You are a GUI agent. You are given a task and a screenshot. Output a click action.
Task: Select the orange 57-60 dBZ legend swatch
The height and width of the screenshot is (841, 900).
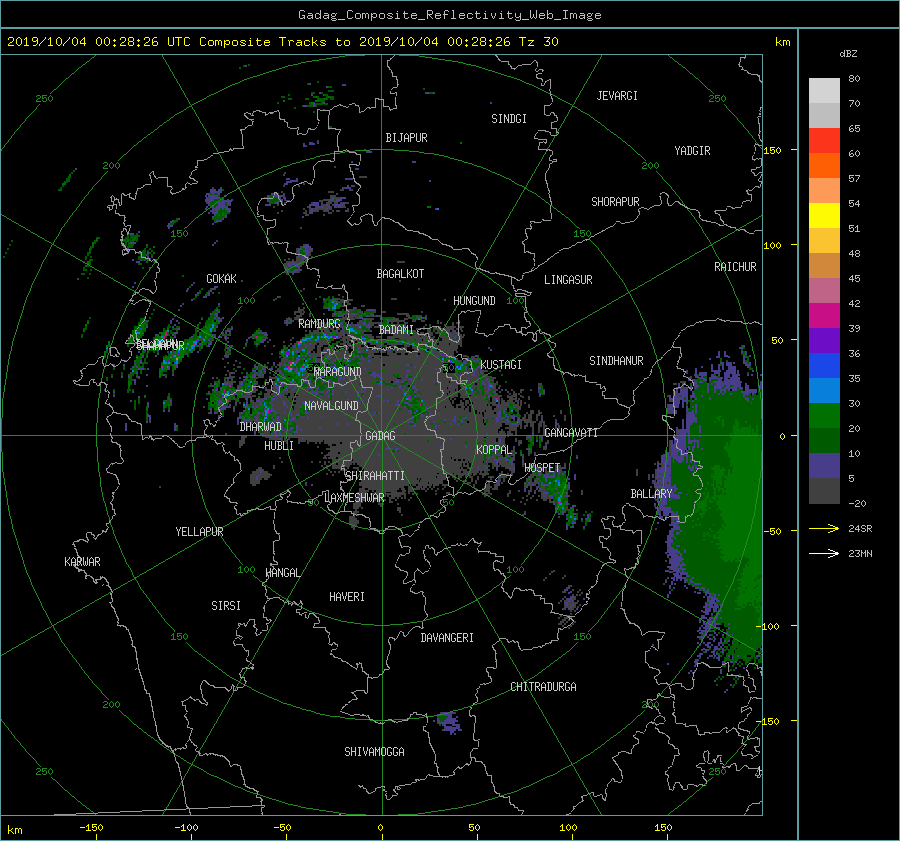click(824, 165)
